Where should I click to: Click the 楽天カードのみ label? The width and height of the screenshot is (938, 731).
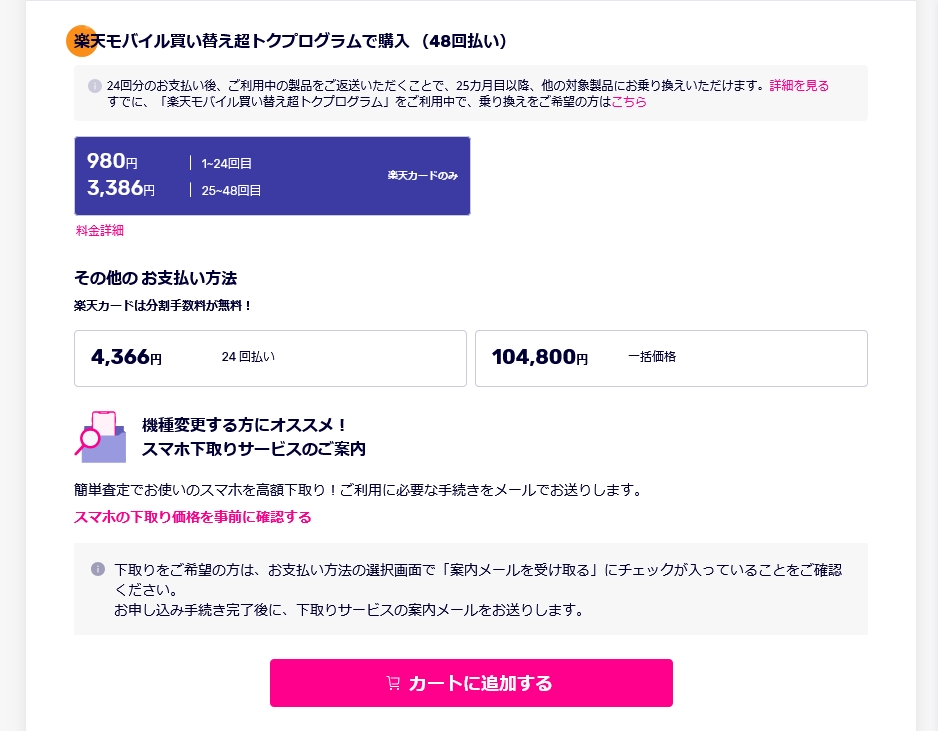pyautogui.click(x=423, y=176)
